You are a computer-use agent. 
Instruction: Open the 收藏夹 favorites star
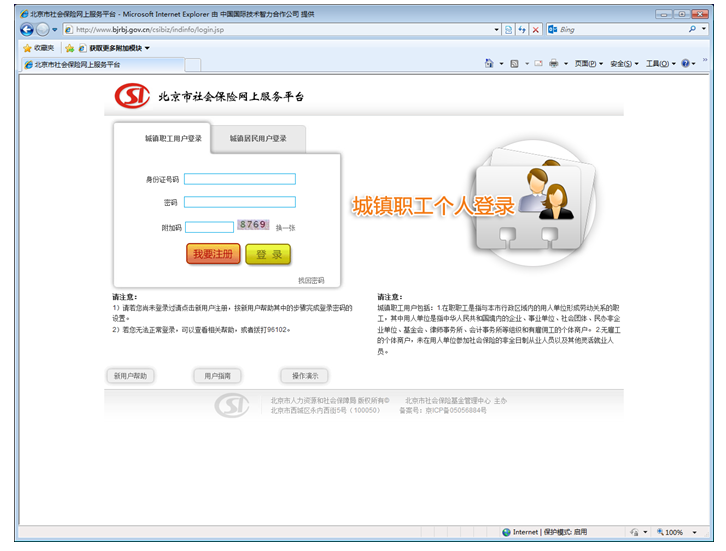39,47
